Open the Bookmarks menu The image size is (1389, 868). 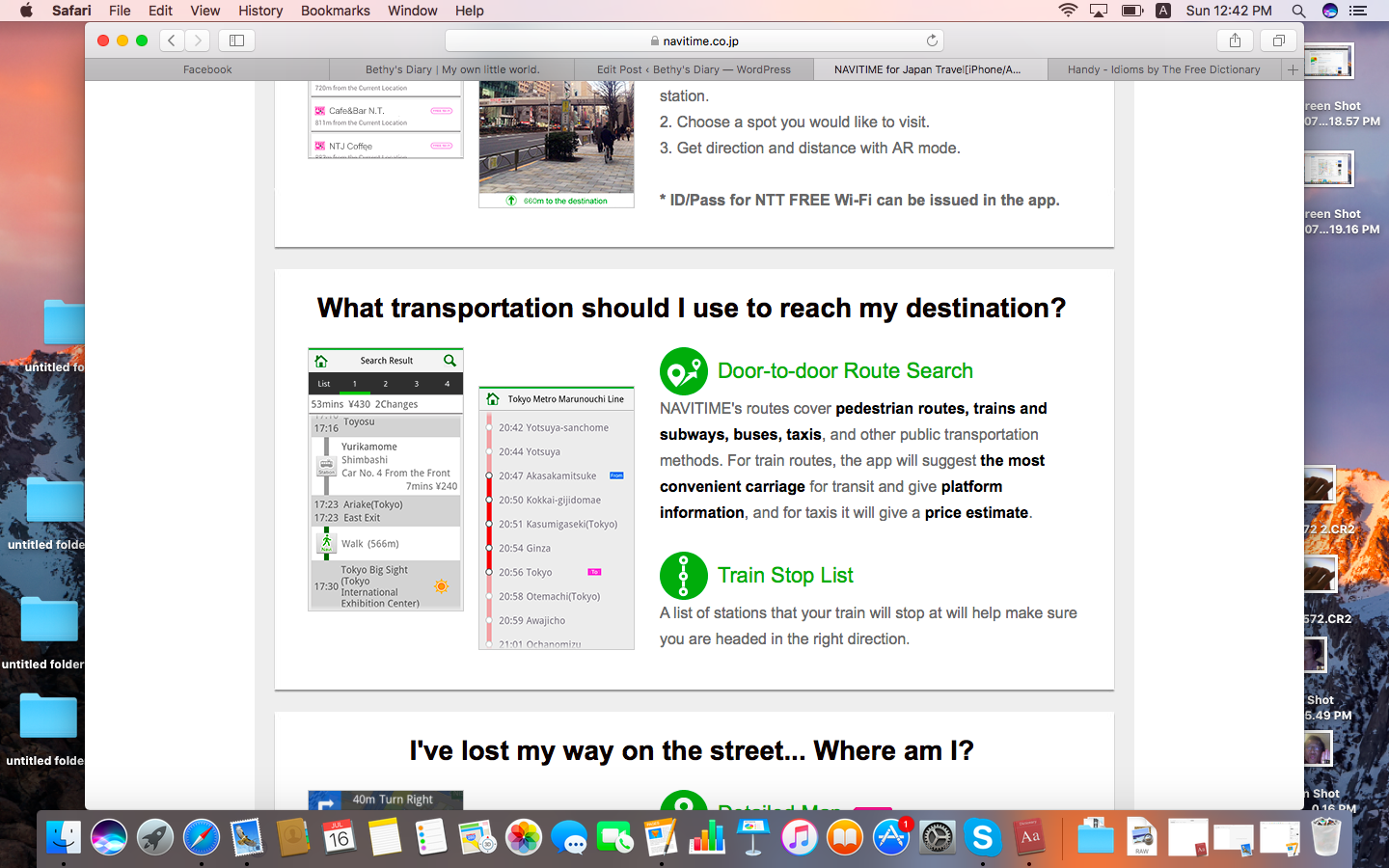pyautogui.click(x=335, y=11)
